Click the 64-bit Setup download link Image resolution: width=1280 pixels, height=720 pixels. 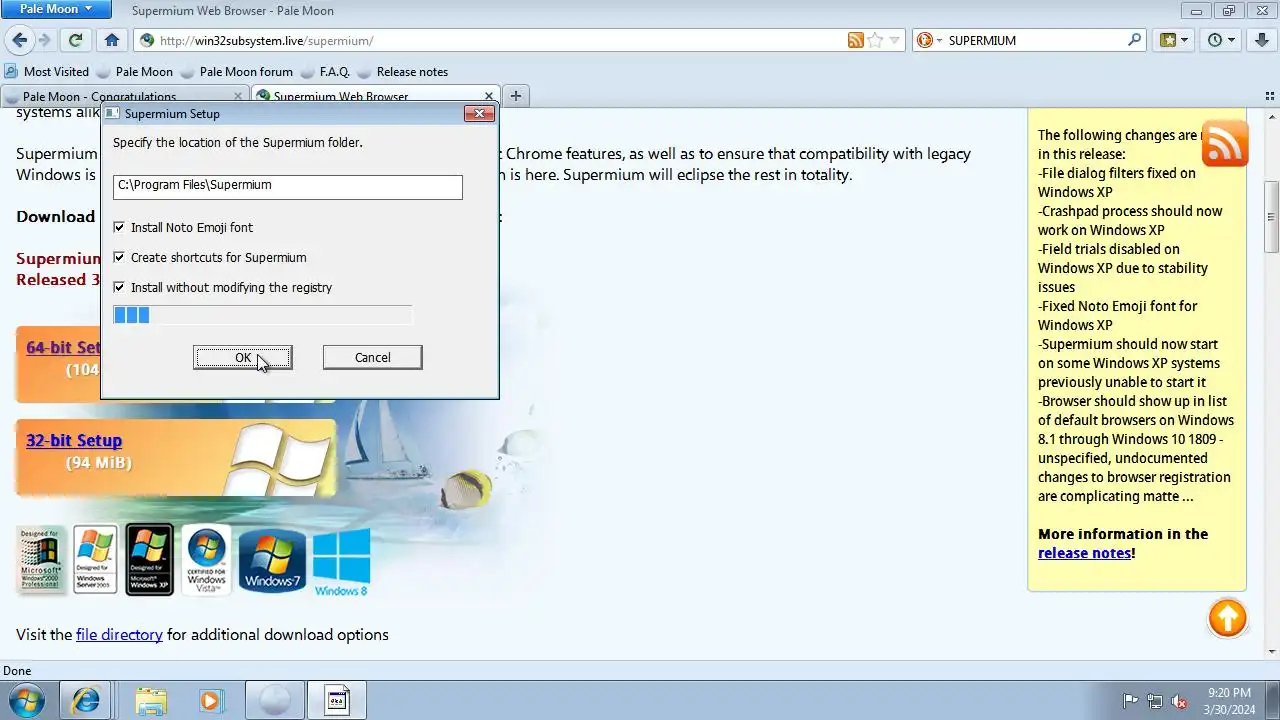[63, 347]
